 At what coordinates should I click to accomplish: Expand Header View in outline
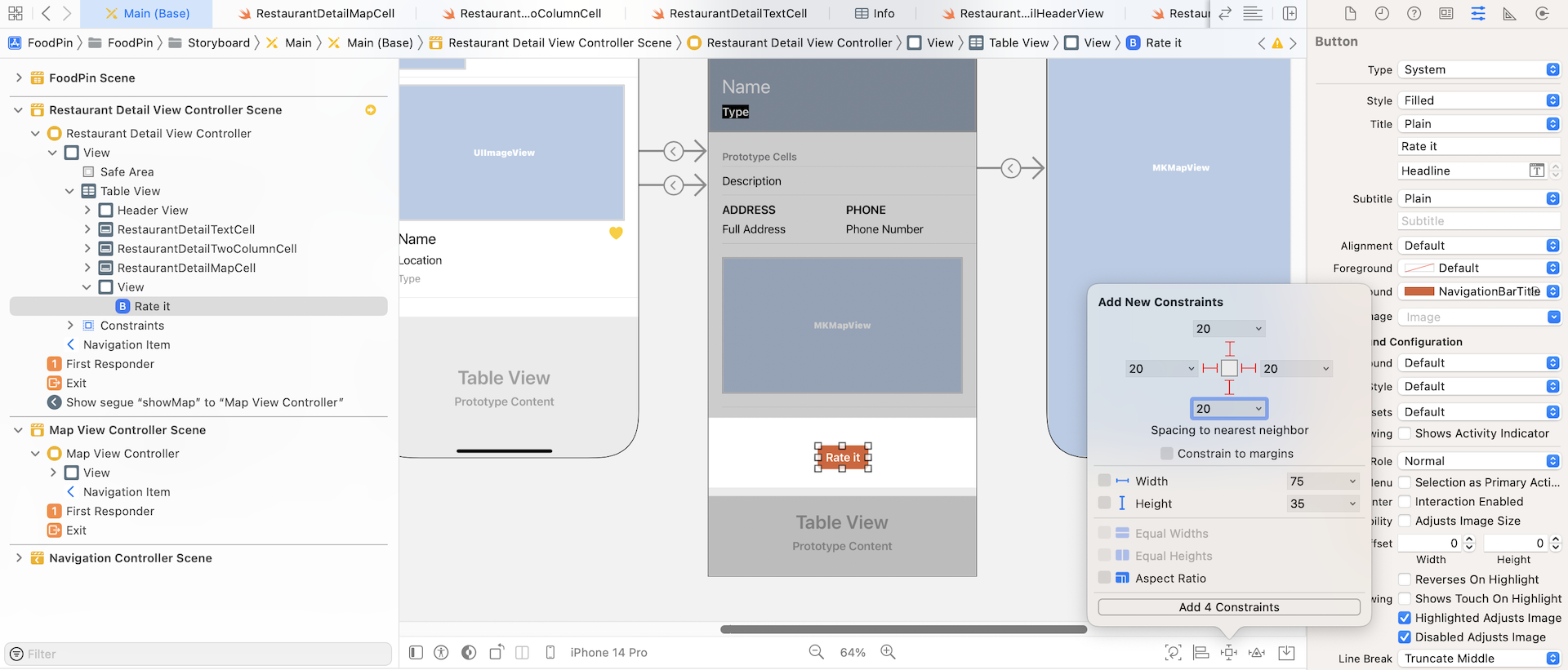(87, 210)
